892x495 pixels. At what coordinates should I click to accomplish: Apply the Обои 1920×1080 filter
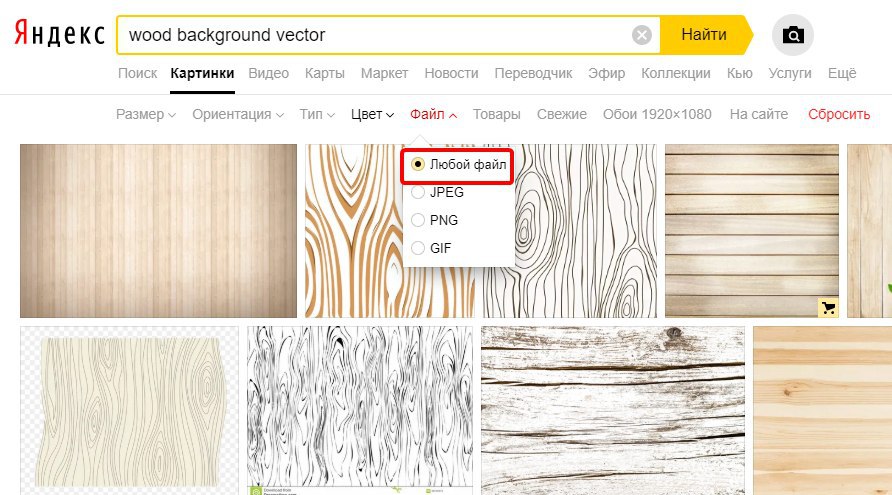click(x=657, y=114)
